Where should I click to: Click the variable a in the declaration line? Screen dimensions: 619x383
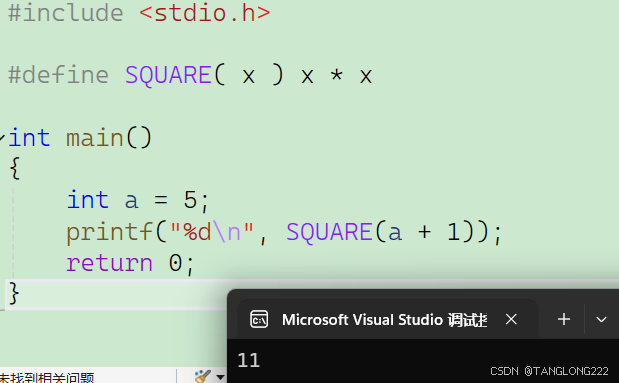coord(131,201)
